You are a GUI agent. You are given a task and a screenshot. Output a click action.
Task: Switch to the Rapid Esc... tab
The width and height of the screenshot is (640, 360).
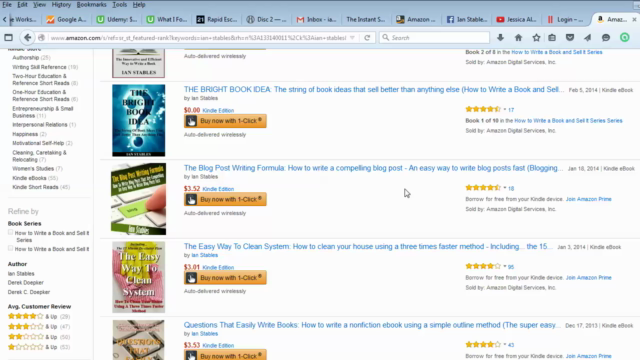(217, 19)
